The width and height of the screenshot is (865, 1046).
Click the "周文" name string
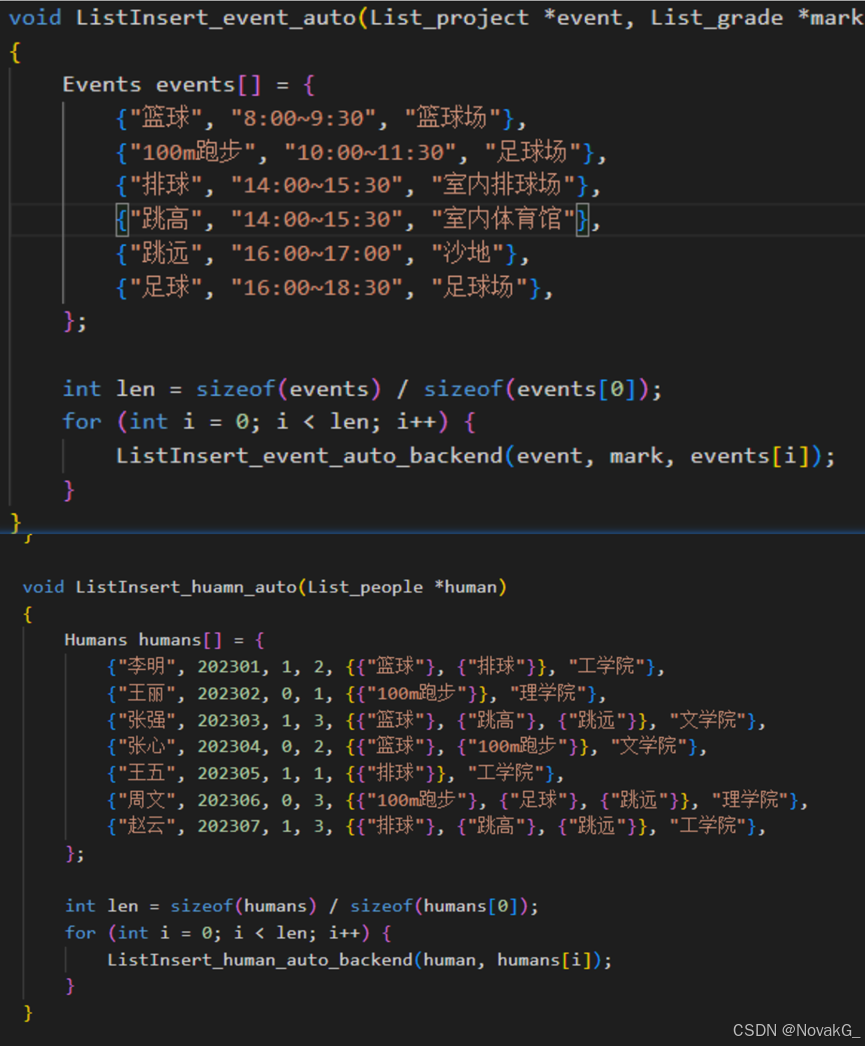(147, 800)
